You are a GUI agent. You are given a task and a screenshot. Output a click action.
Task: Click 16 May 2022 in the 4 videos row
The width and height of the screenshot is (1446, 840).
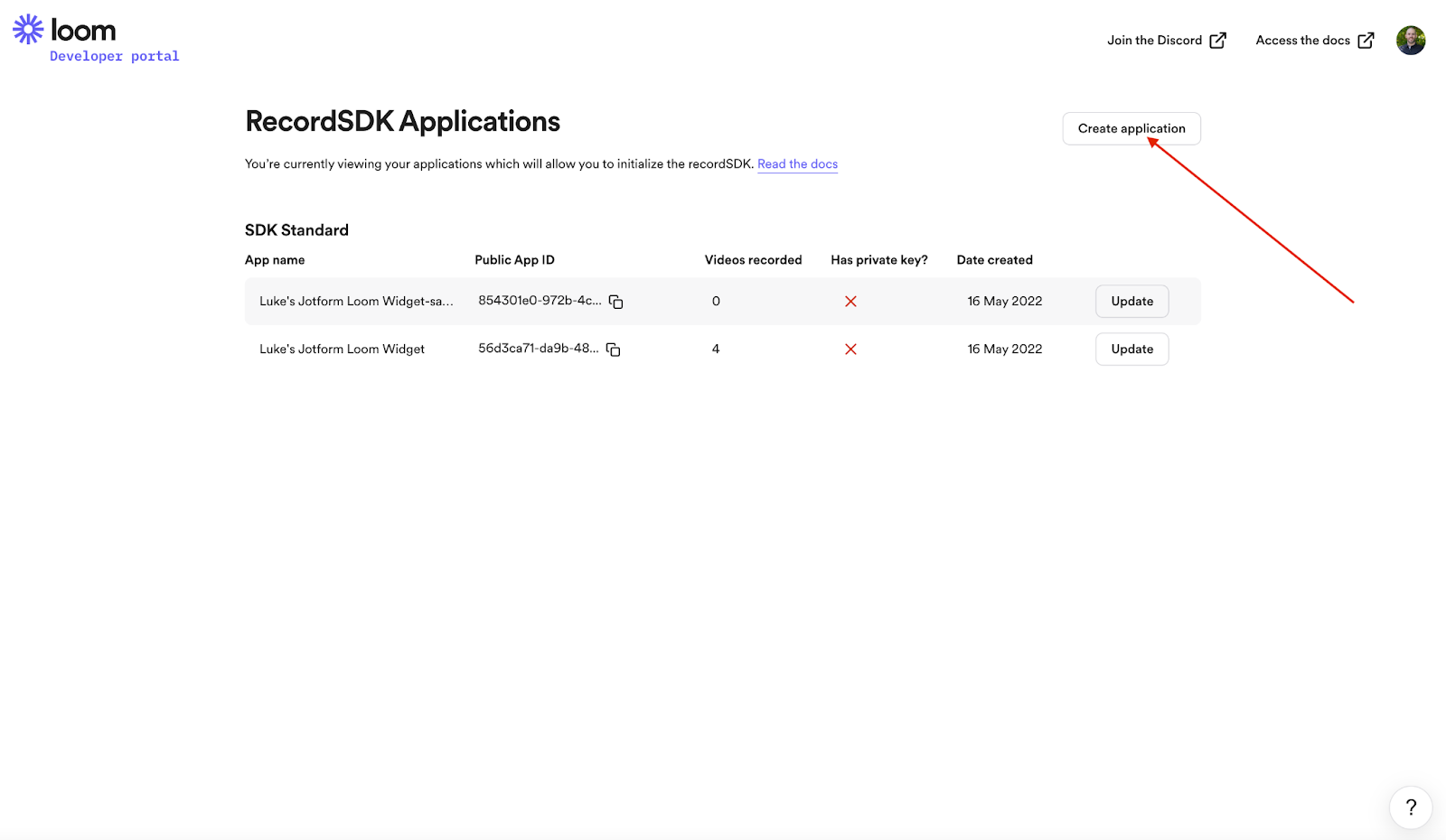coord(1005,350)
